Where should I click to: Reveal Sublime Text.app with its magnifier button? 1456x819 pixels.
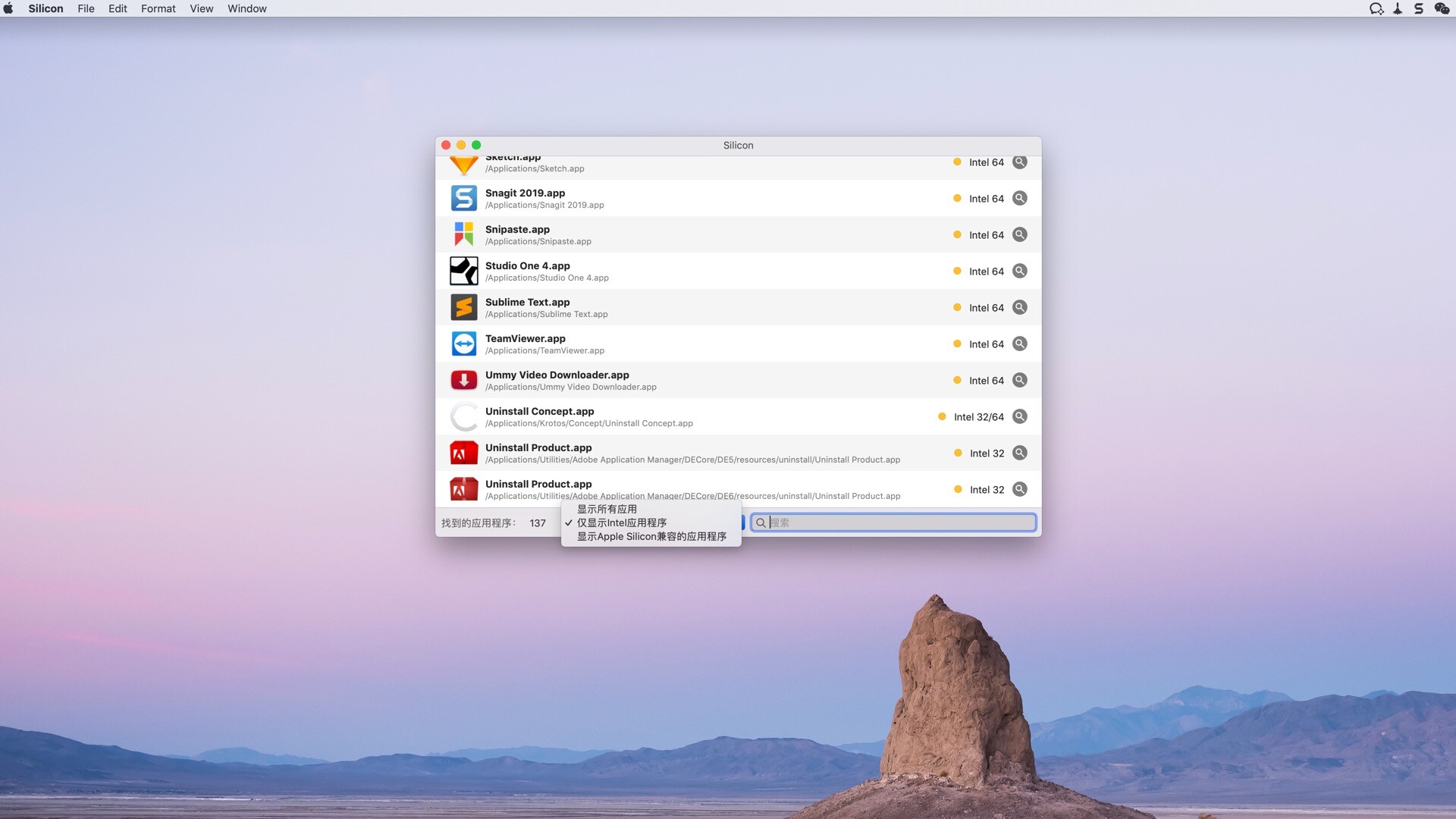[1020, 307]
